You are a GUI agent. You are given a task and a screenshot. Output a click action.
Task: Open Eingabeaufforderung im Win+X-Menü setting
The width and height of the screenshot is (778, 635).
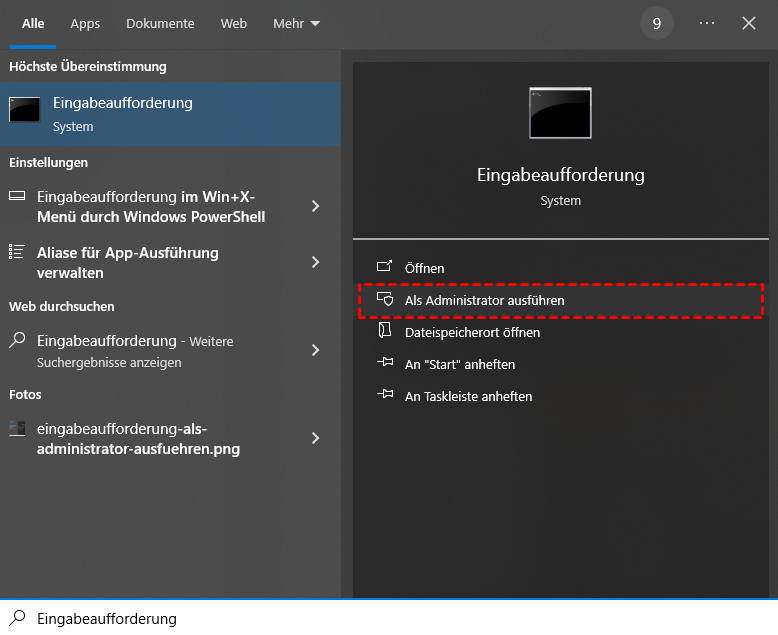pyautogui.click(x=170, y=206)
